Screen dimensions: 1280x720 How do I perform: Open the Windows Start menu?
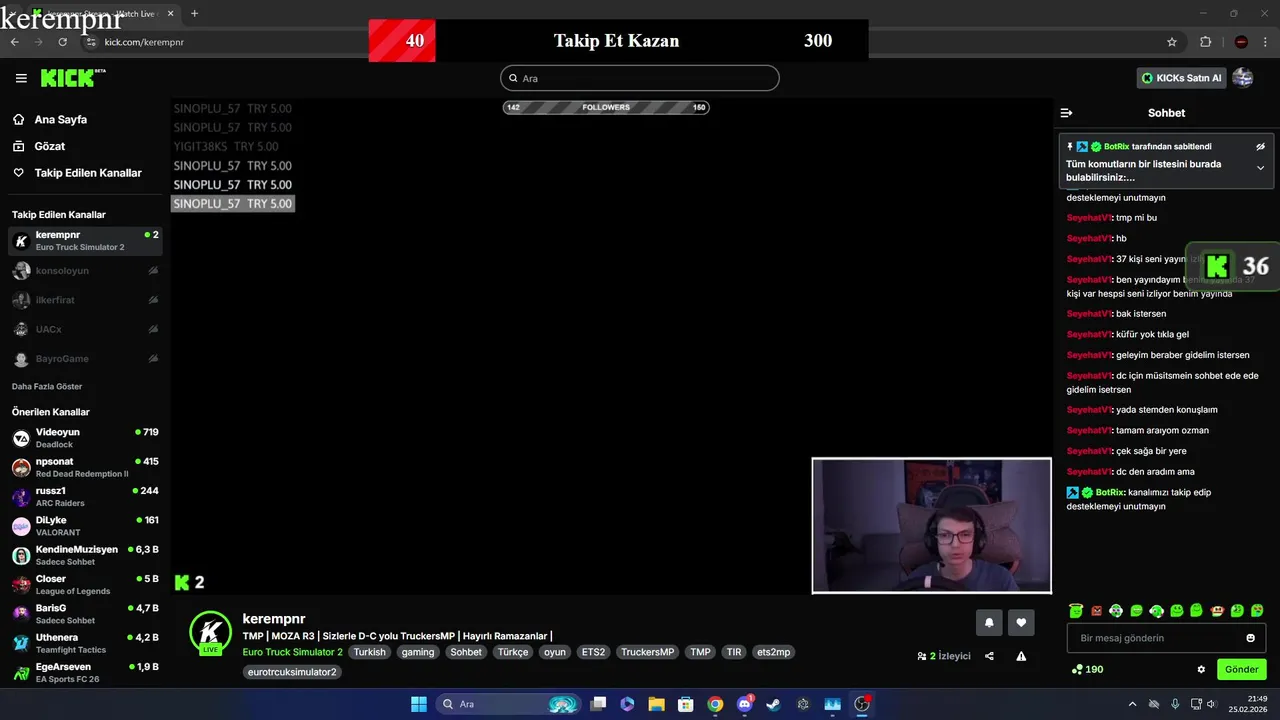[x=419, y=704]
